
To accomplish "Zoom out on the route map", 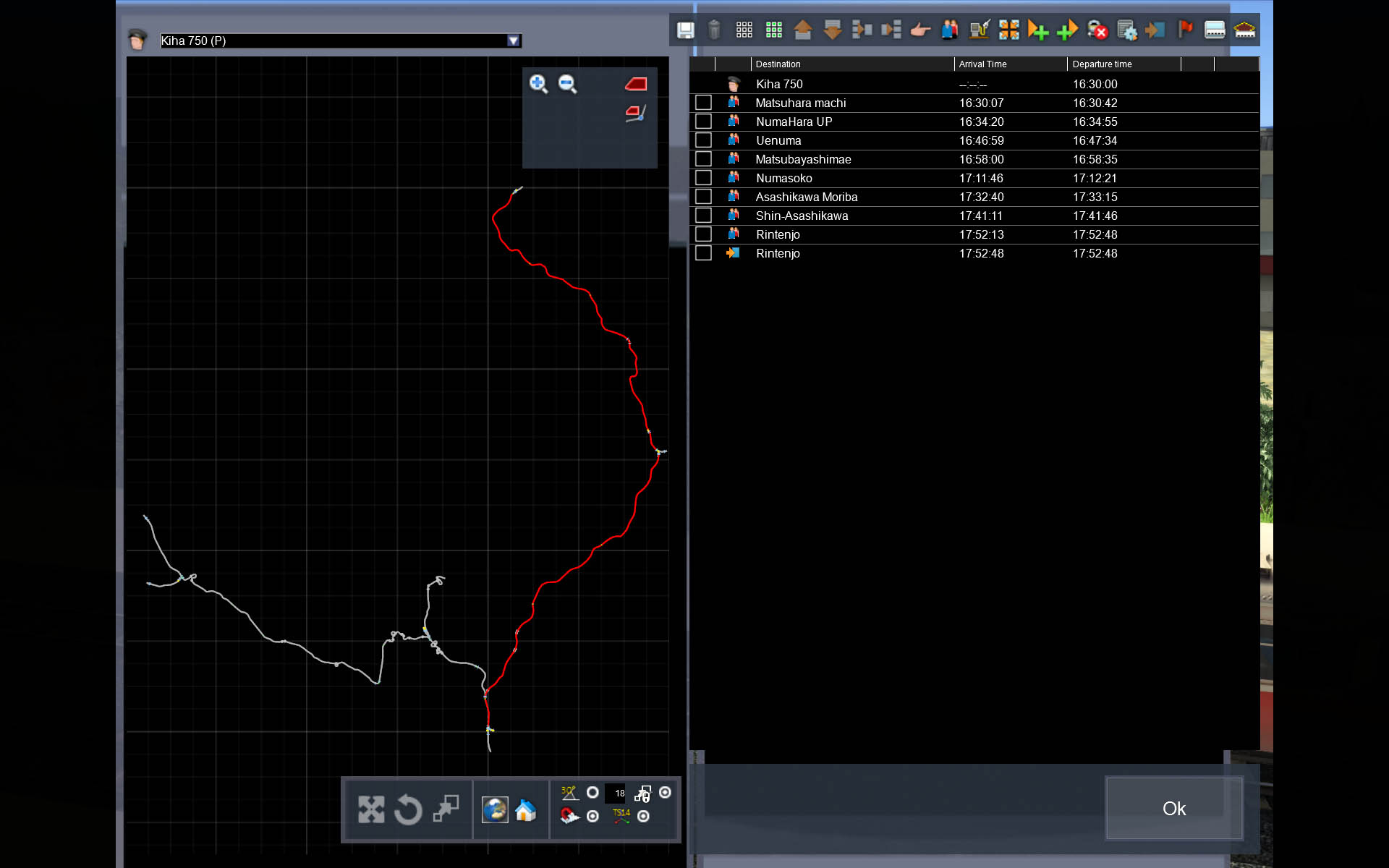I will pos(567,84).
